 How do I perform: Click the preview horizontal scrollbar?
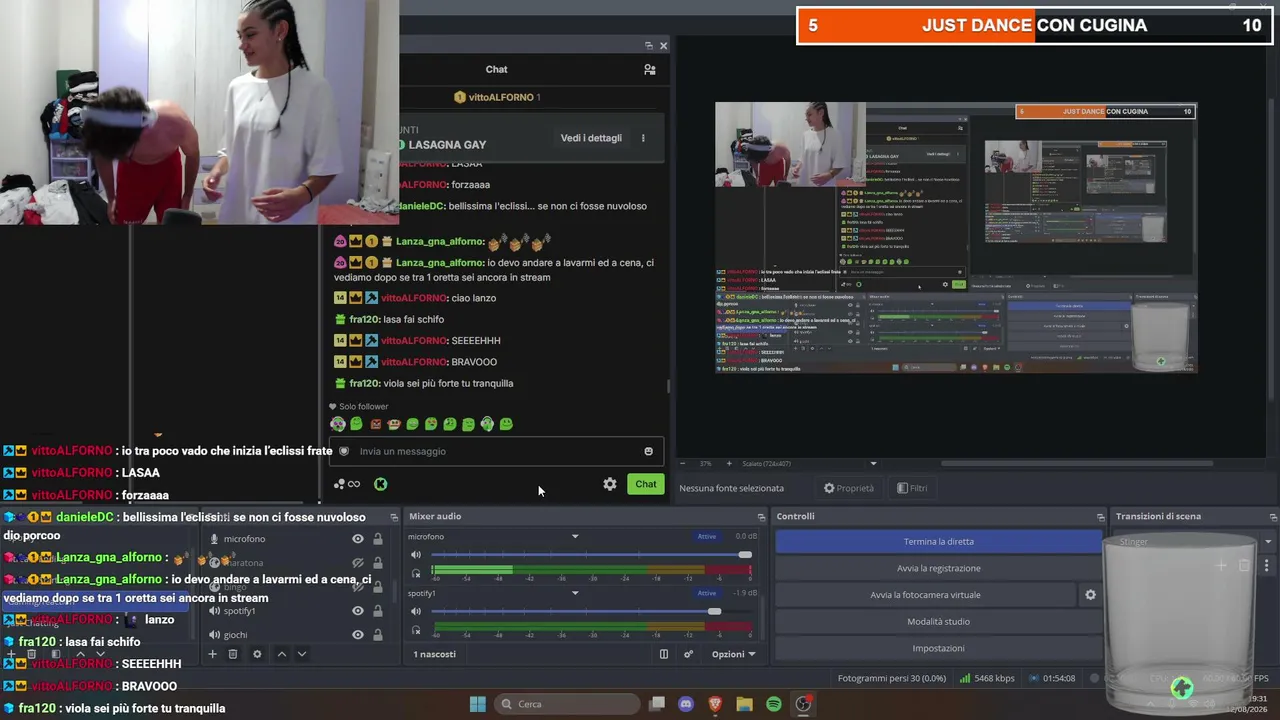[1075, 464]
